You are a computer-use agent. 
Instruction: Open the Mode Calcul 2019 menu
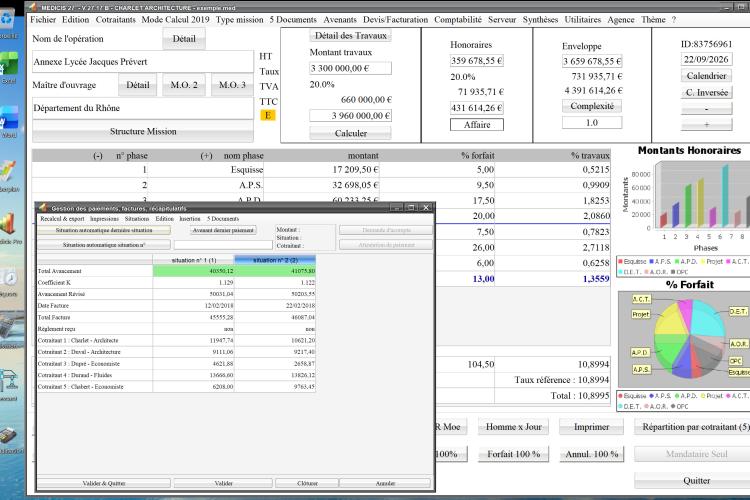175,20
